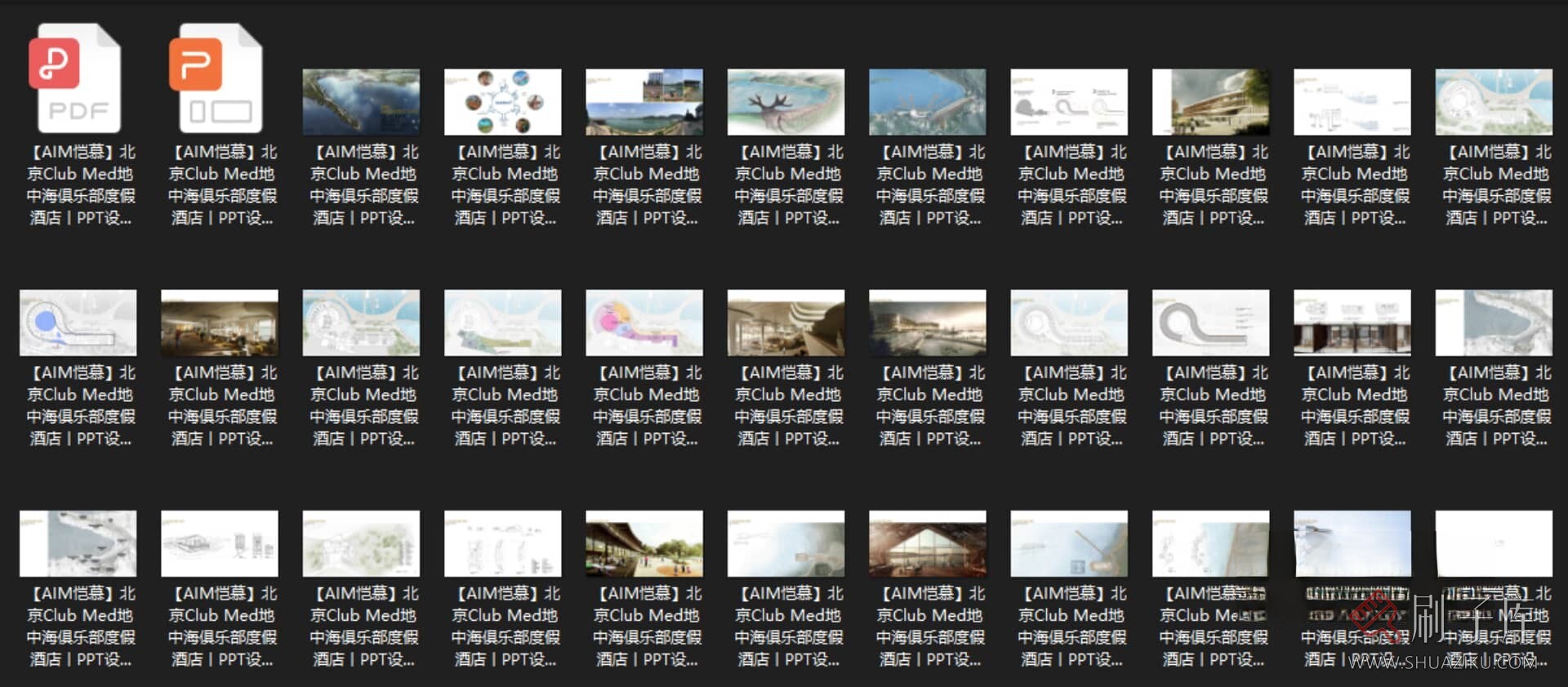
Task: Open the nearly blank white slide thumbnail
Action: [1494, 544]
